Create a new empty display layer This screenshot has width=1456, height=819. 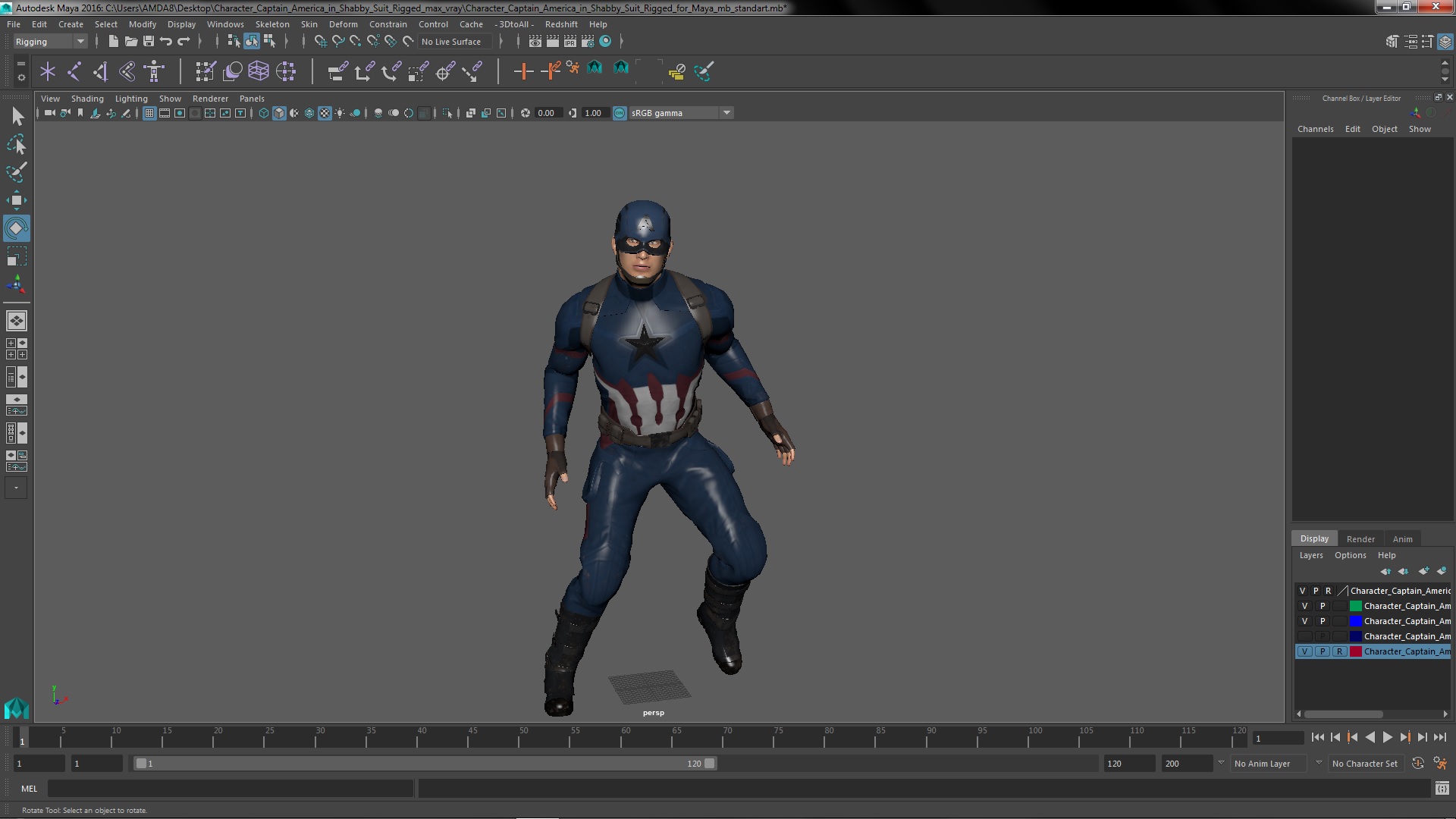(1423, 571)
